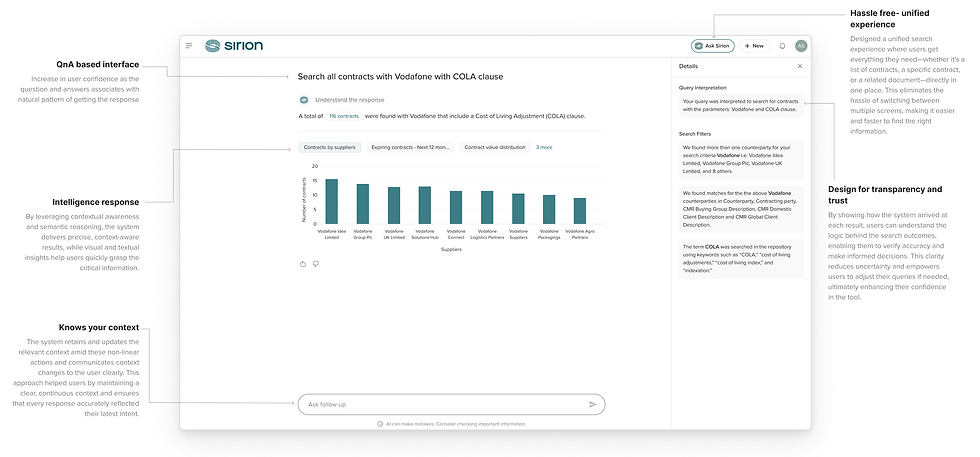The width and height of the screenshot is (980, 457).
Task: Click the Ask Sirion button
Action: pyautogui.click(x=712, y=46)
